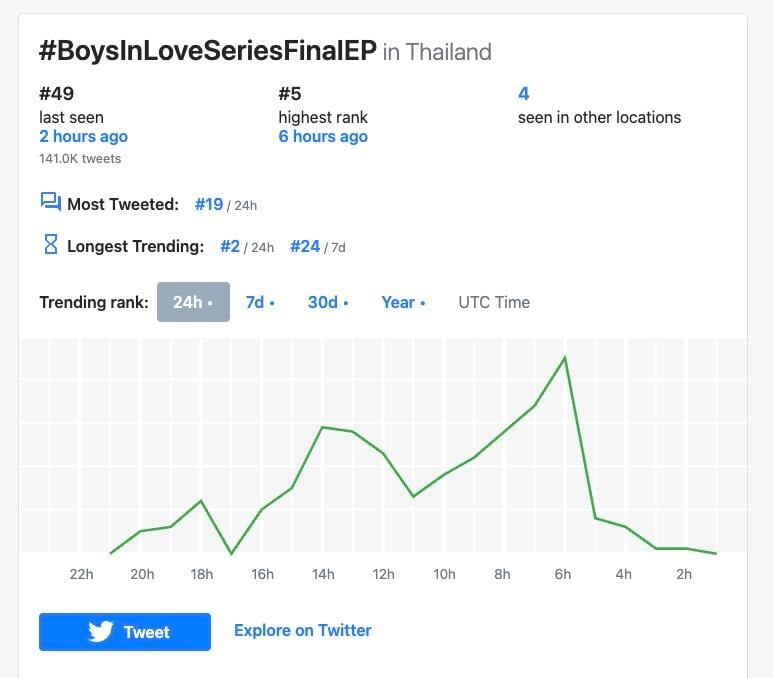
Task: Click the Longest Trending hourglass icon
Action: (51, 244)
